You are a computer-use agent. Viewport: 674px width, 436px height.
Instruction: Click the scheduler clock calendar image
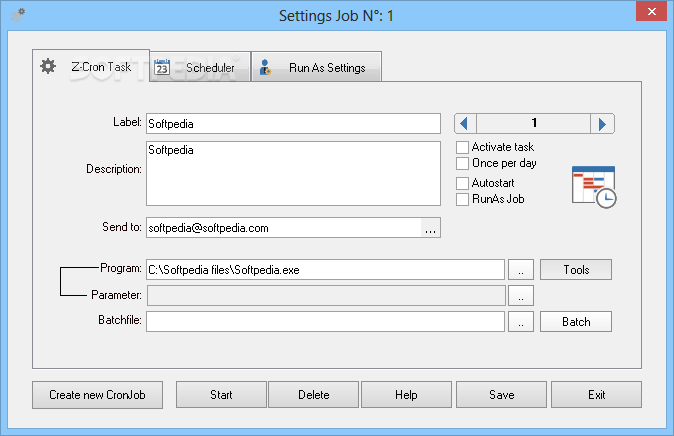click(x=594, y=187)
